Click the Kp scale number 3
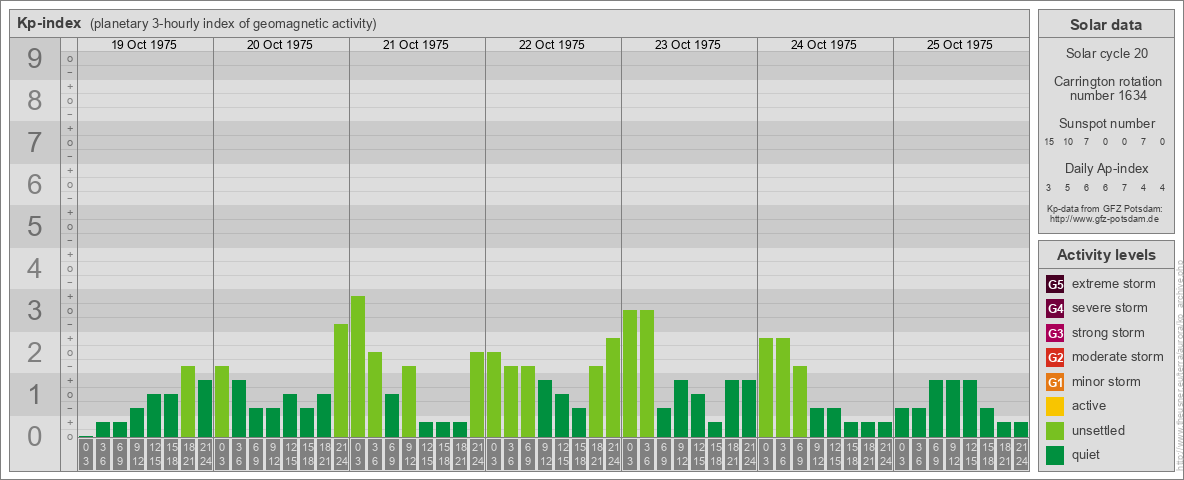The width and height of the screenshot is (1184, 480). tap(35, 310)
